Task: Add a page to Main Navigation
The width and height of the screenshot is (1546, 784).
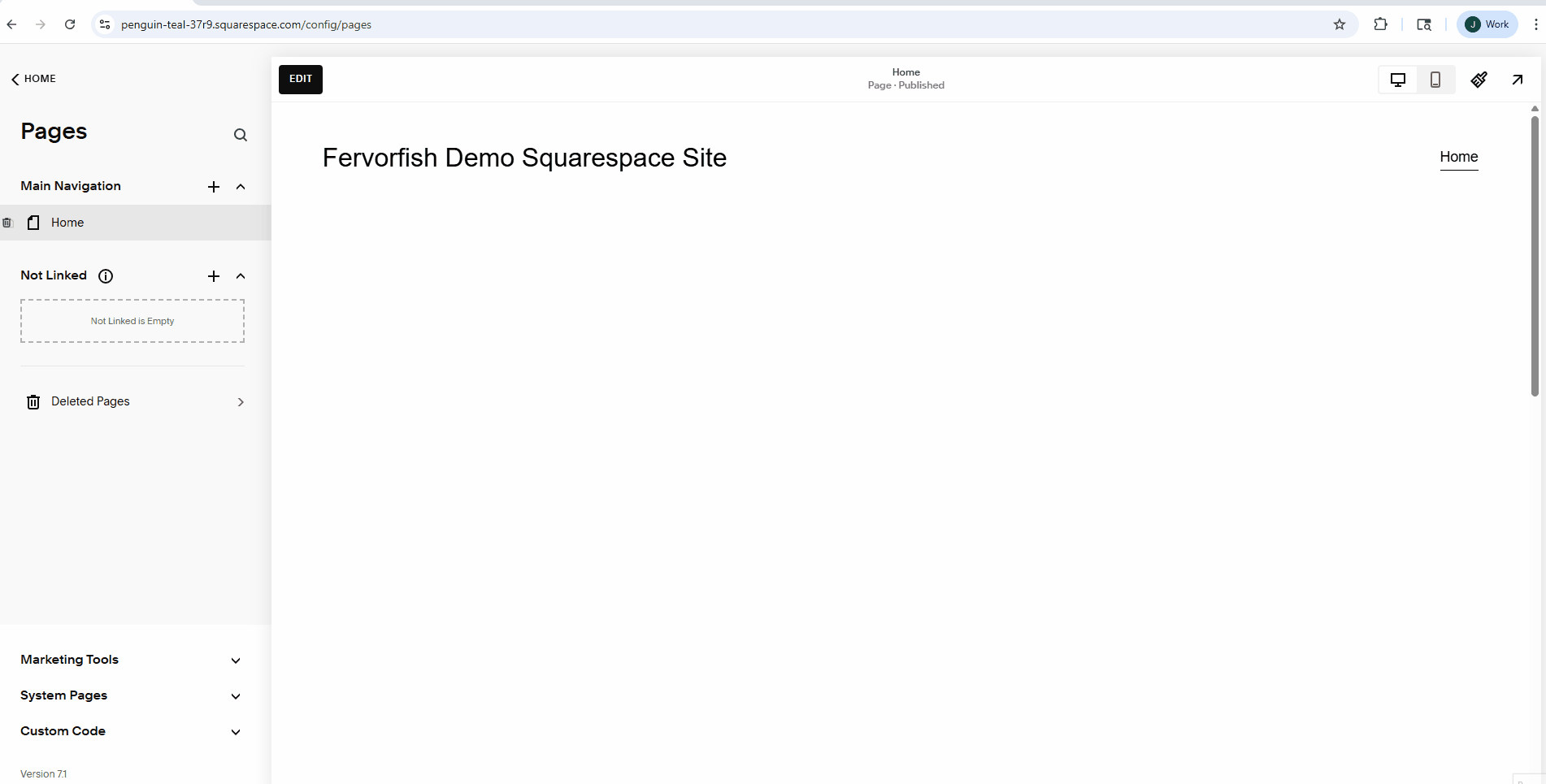Action: tap(214, 187)
